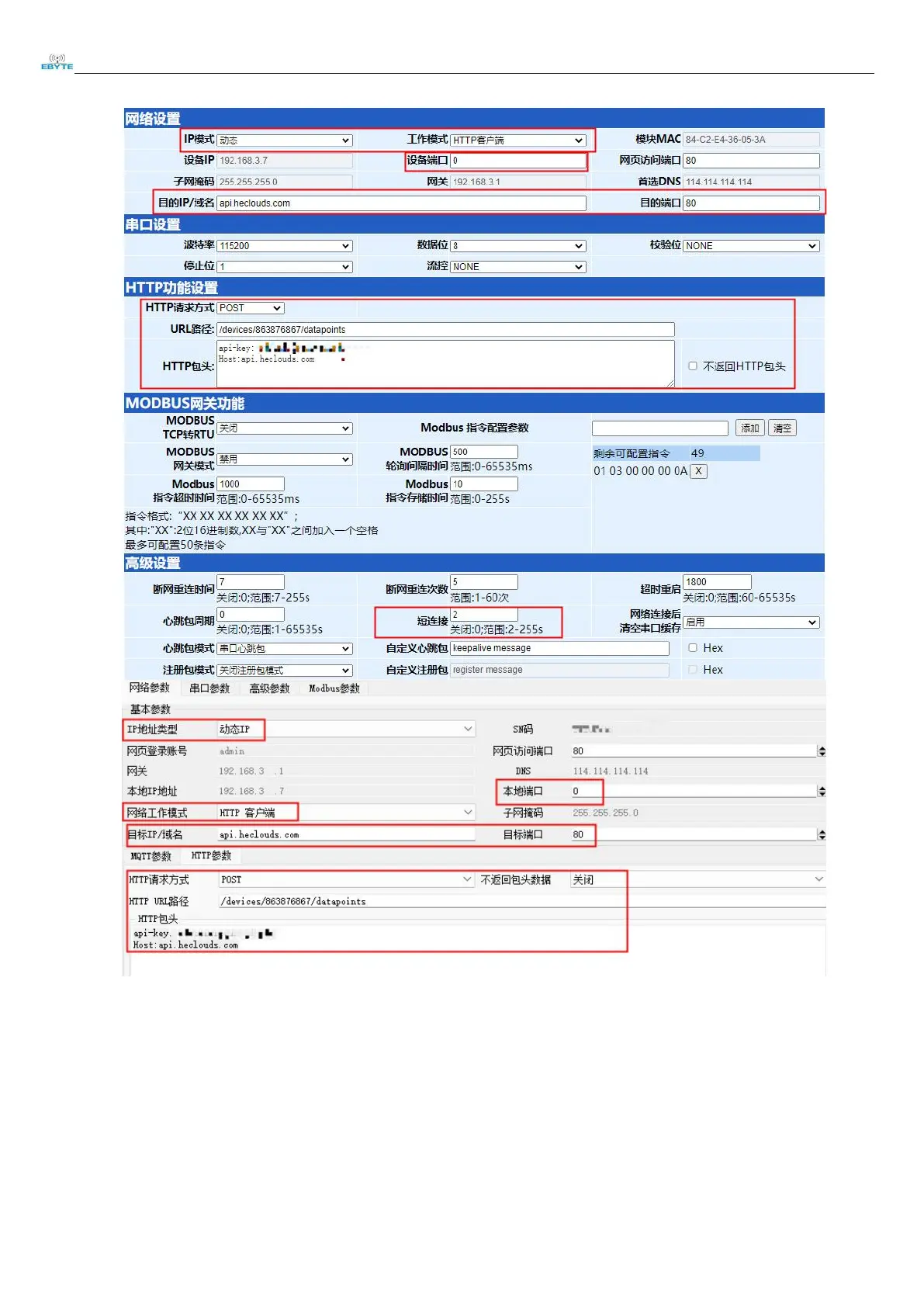Click the 短连接 input field
The height and width of the screenshot is (1307, 924).
click(x=483, y=615)
